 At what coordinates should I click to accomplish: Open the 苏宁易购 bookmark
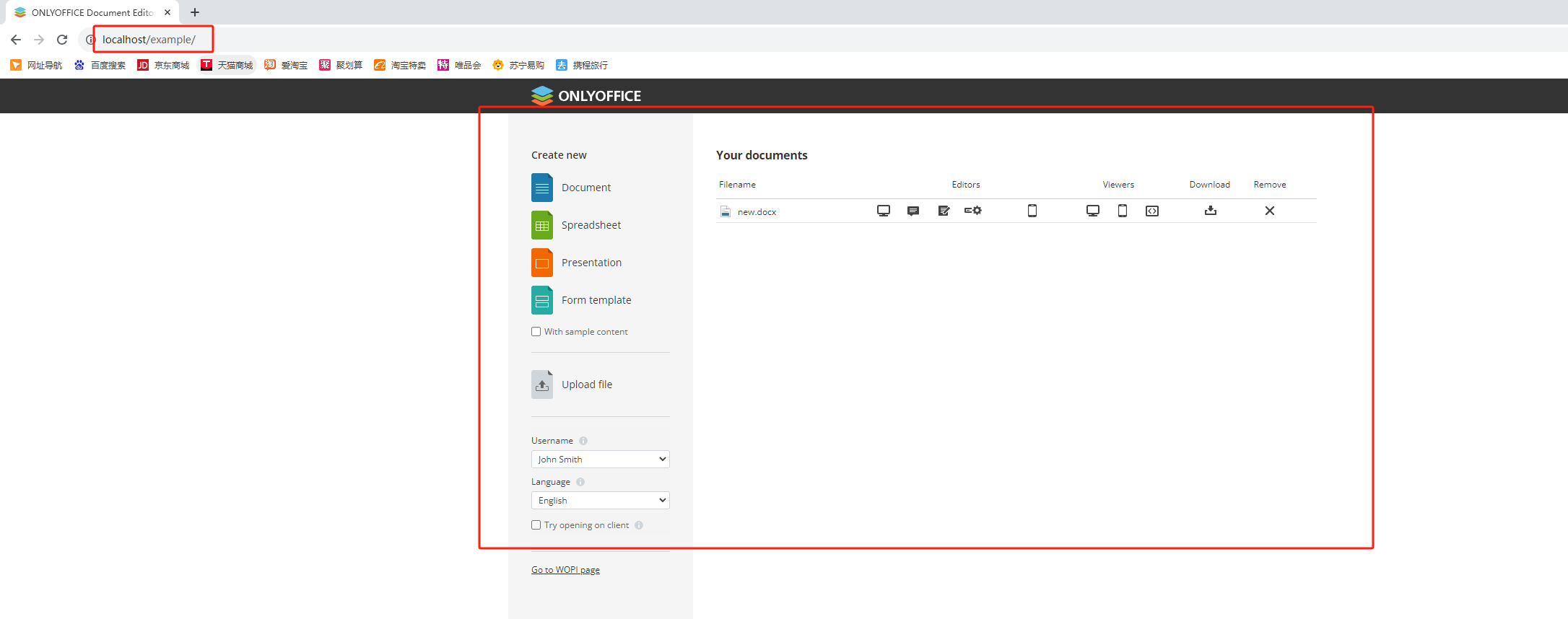[518, 65]
